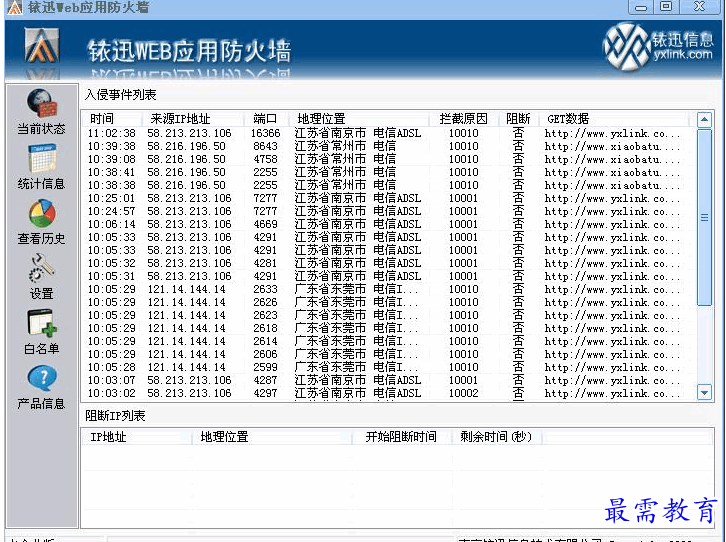Maximize the firewall window

coord(666,6)
